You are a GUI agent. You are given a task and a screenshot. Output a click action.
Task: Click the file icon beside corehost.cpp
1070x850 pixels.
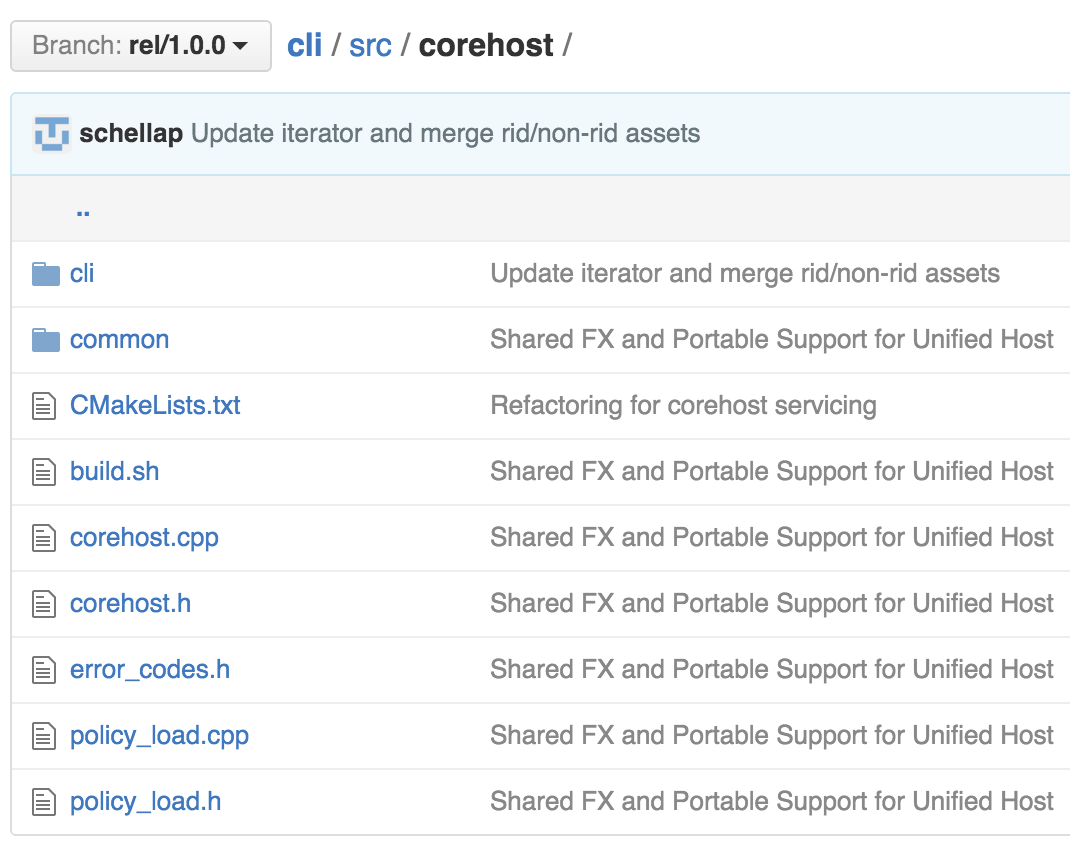tap(44, 537)
